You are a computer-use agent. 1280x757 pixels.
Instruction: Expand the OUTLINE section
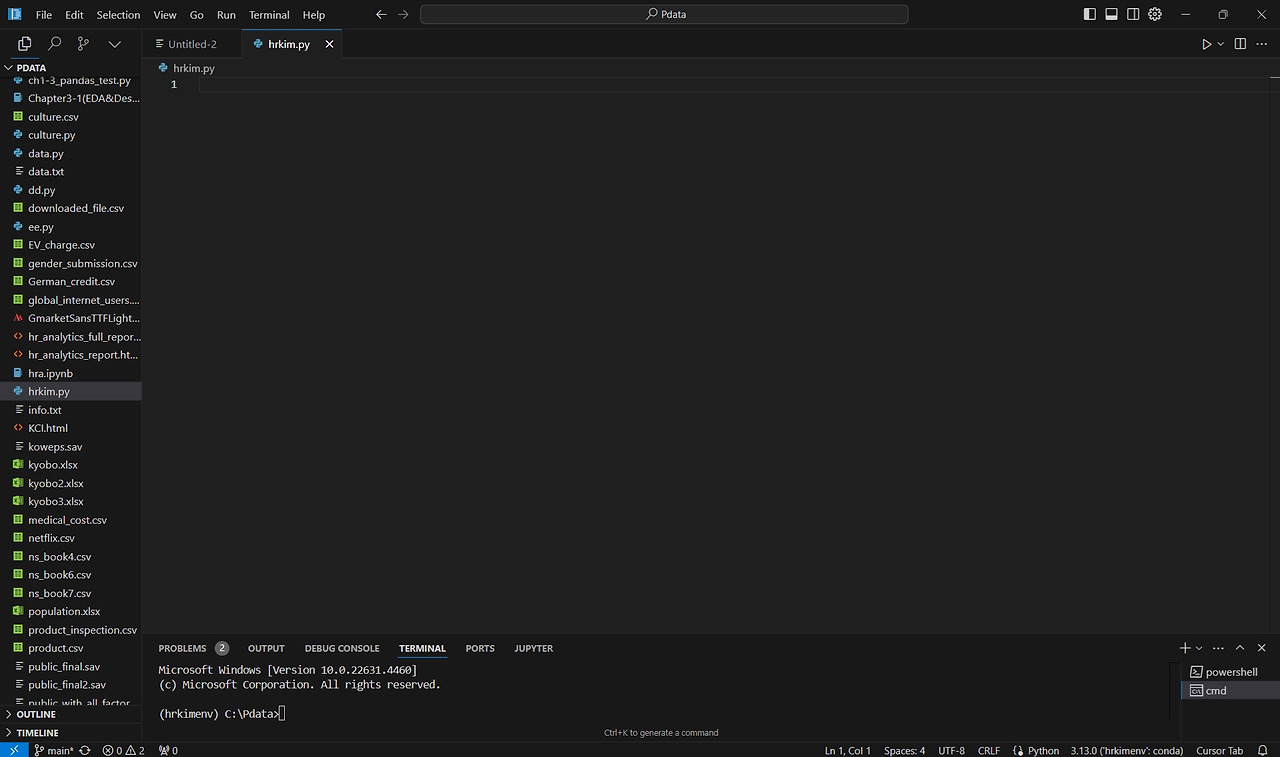70,714
